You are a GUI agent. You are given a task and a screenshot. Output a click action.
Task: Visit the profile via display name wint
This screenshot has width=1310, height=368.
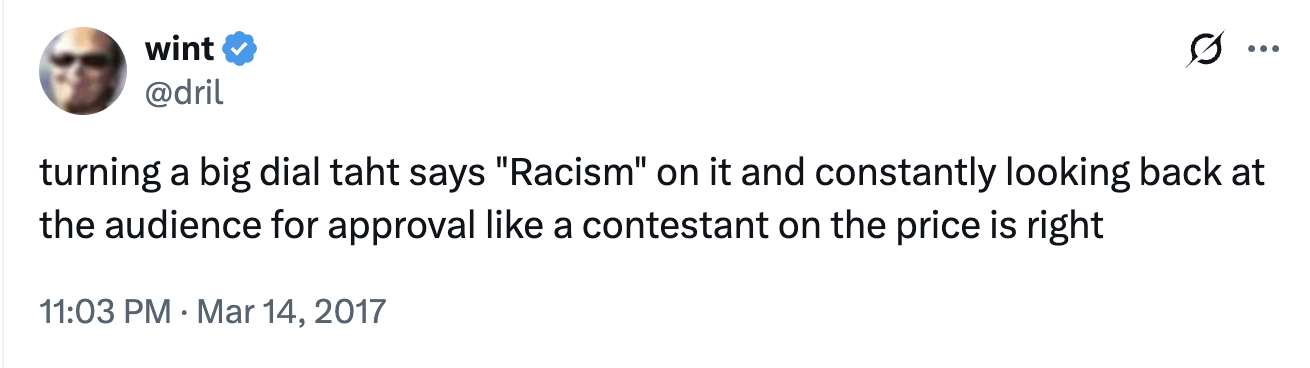pos(180,47)
